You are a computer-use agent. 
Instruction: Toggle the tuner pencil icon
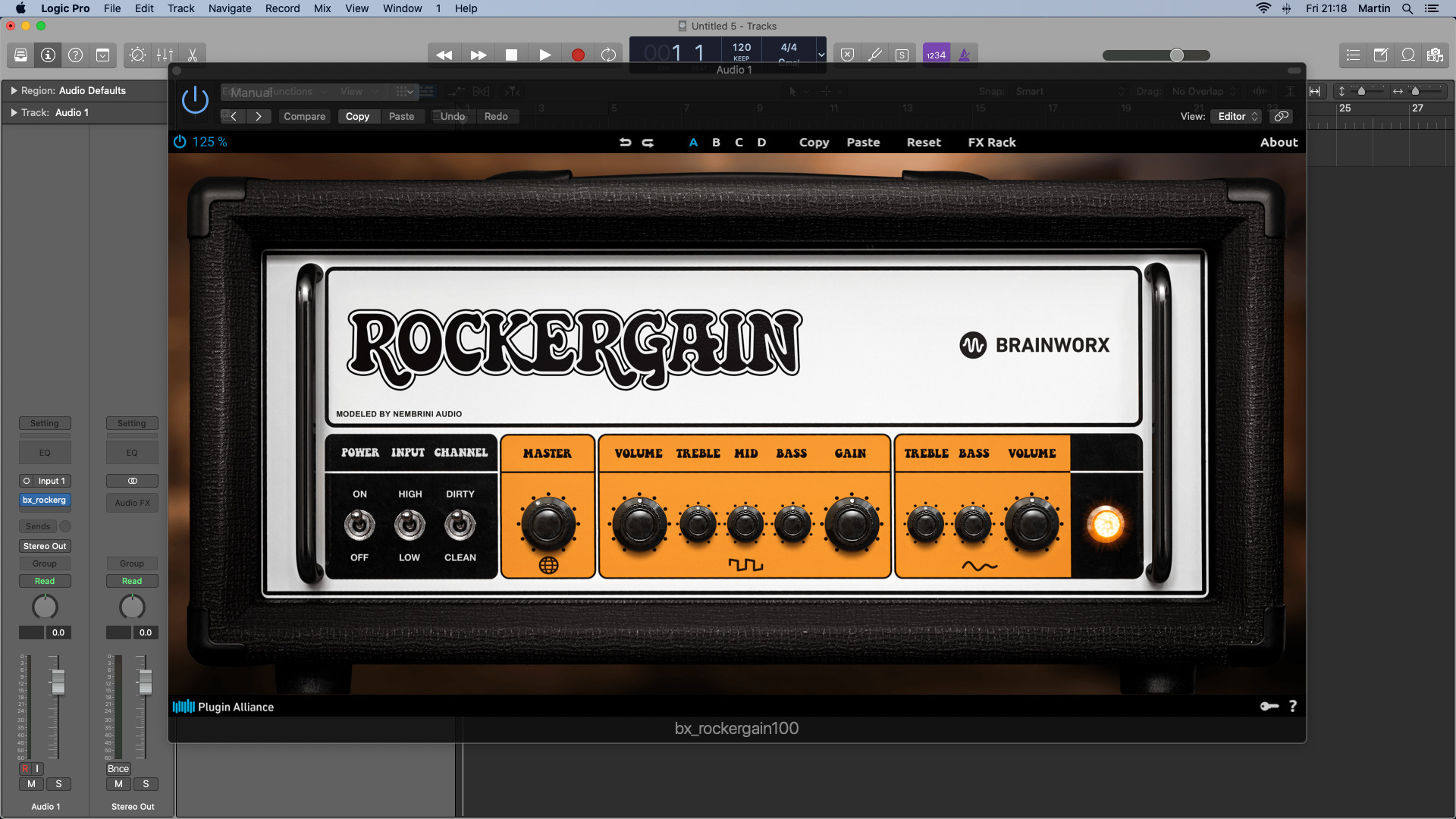874,55
